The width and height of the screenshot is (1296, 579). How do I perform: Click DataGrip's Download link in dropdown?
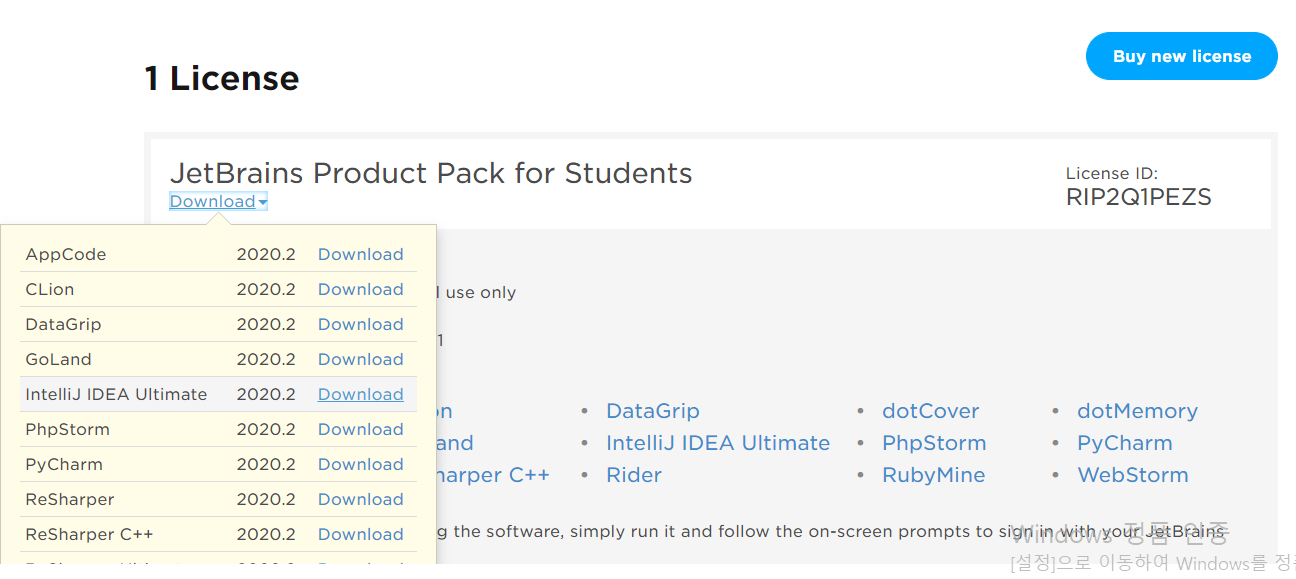click(x=360, y=324)
